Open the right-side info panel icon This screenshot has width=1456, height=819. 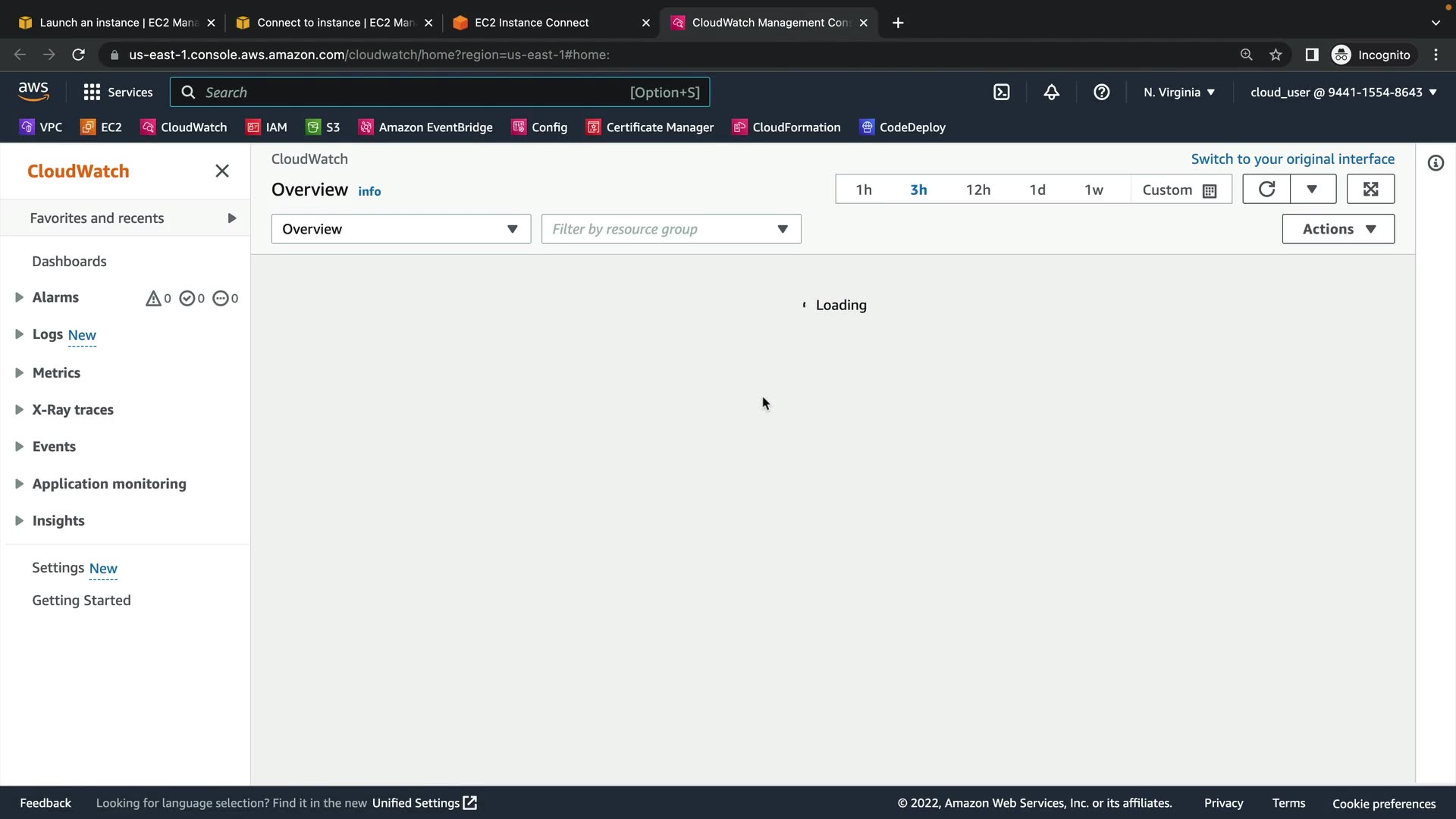[1436, 163]
